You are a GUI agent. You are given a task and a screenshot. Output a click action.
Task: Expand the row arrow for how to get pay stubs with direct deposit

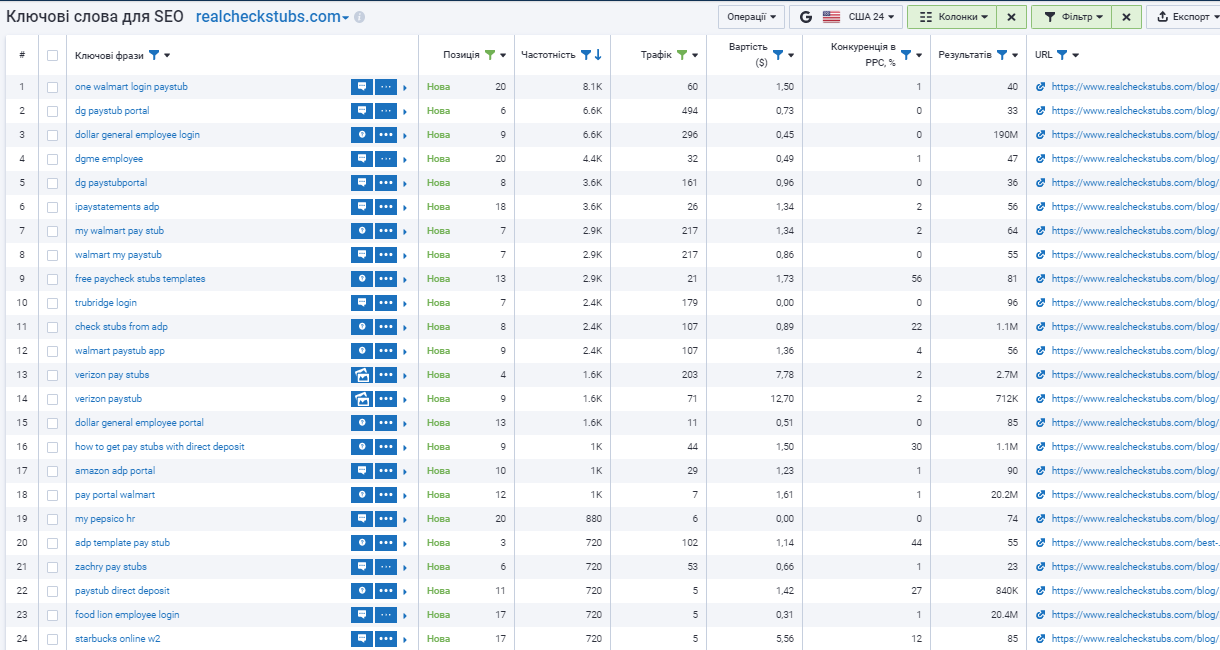405,447
